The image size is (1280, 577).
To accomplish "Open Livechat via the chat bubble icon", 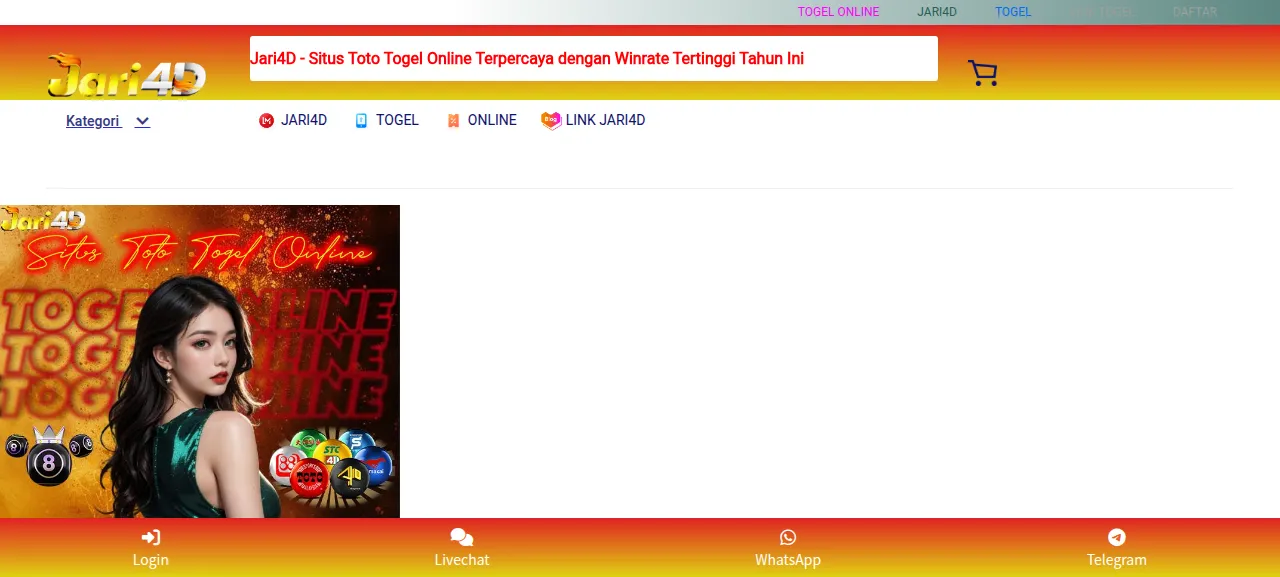I will click(x=462, y=538).
